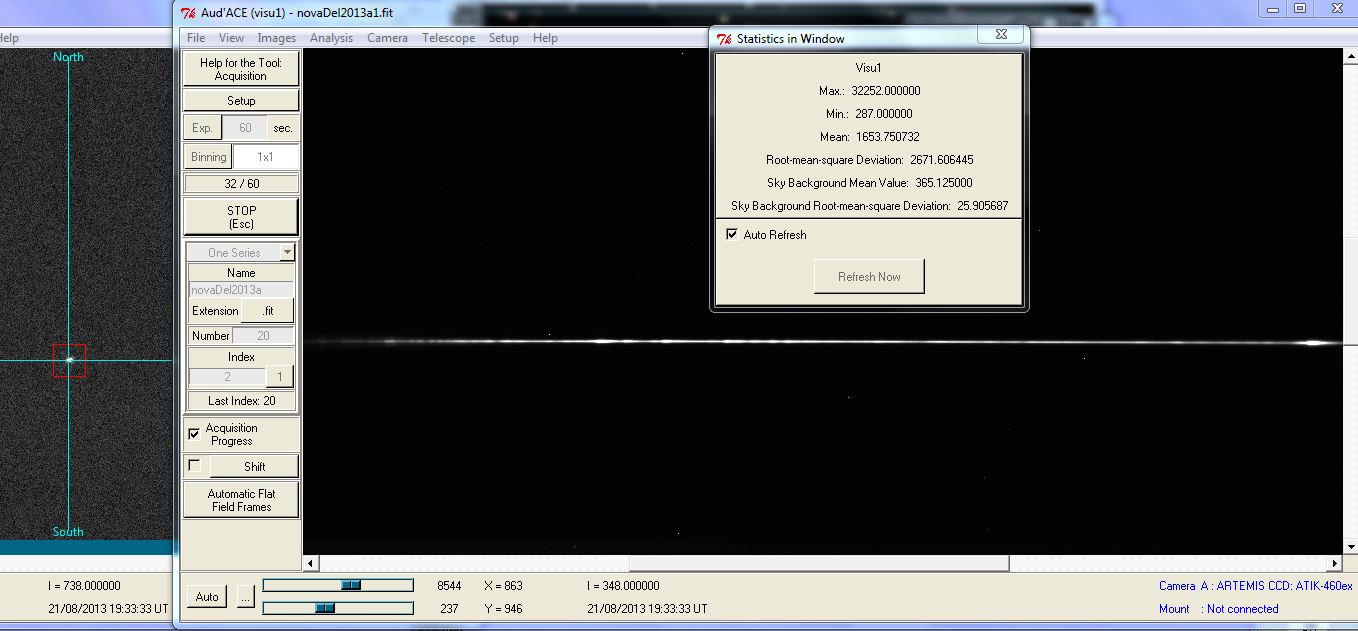Toggle the Auto Refresh checkbox
This screenshot has height=631, width=1358.
click(x=733, y=235)
